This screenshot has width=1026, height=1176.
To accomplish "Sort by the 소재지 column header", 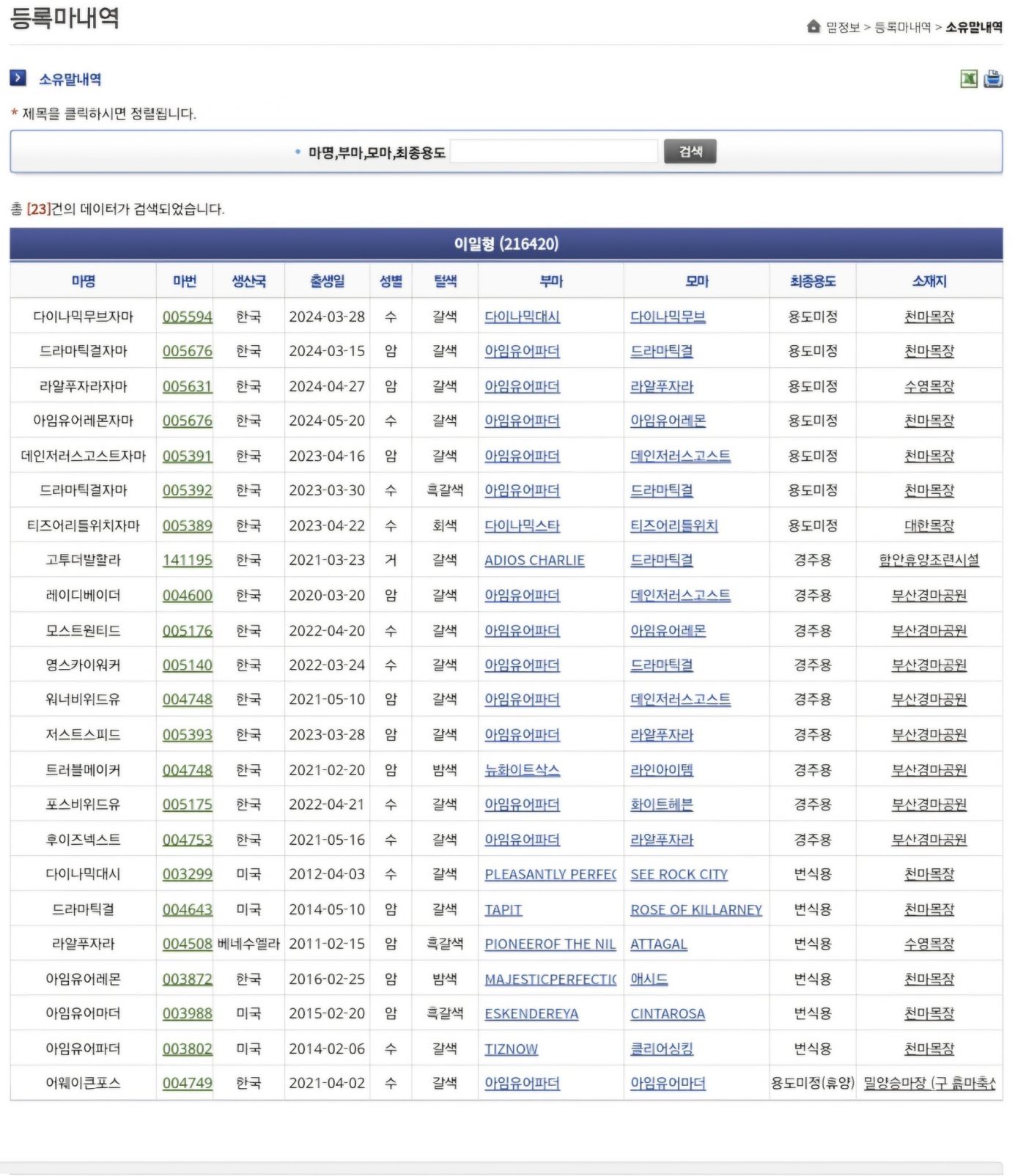I will pos(929,281).
